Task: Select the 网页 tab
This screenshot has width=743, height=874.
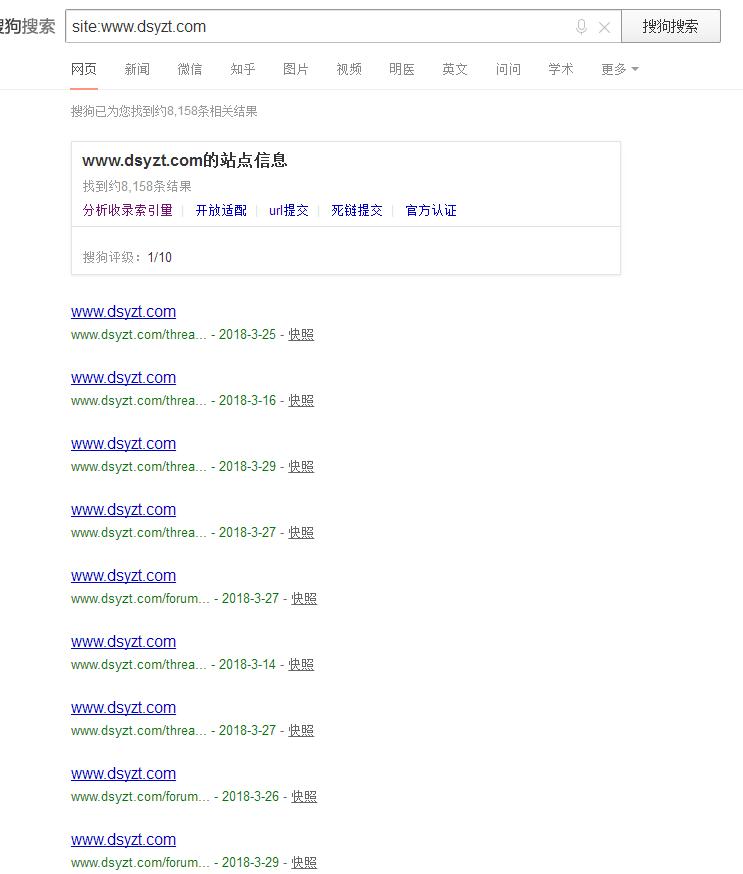Action: pyautogui.click(x=84, y=69)
